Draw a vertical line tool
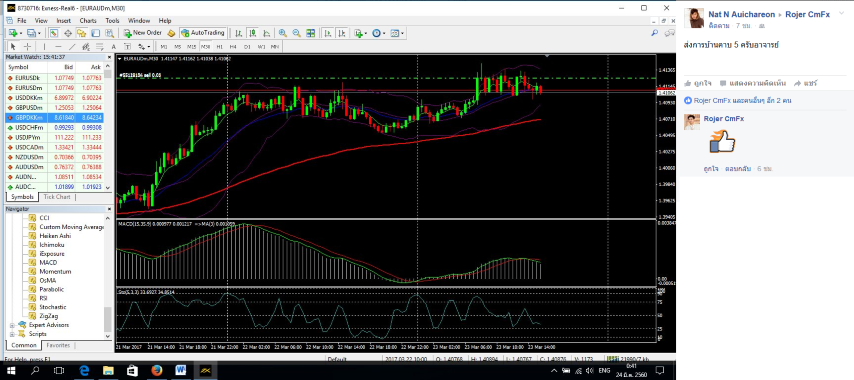 tap(44, 47)
